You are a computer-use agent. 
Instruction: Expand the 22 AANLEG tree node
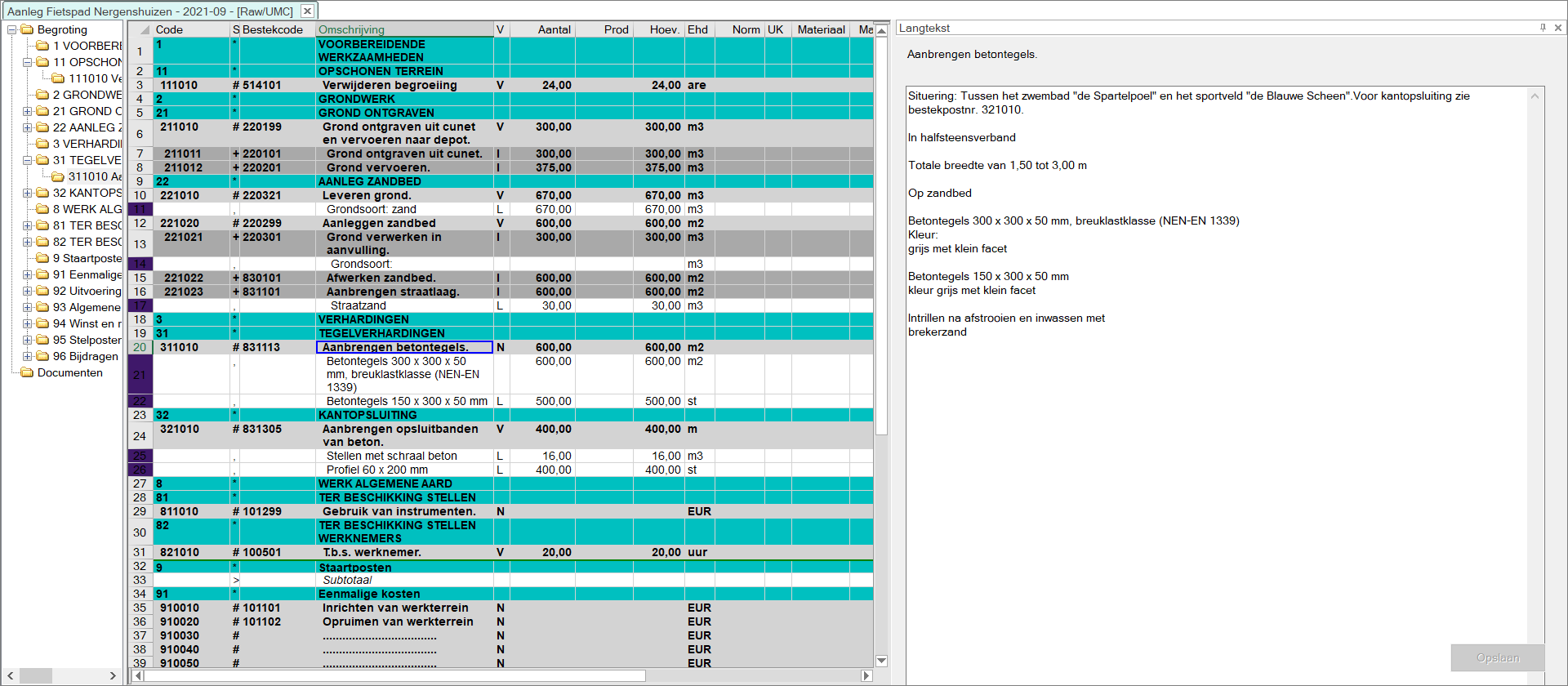point(28,127)
